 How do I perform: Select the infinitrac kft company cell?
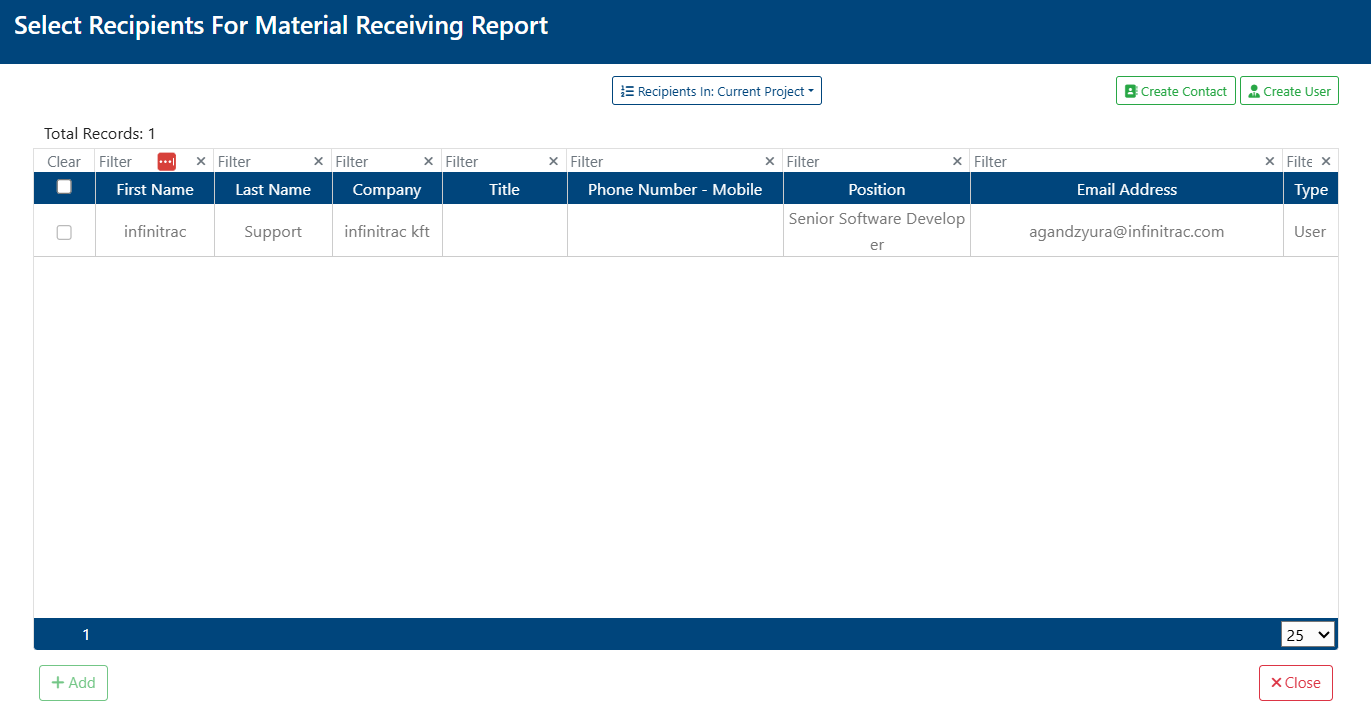(x=387, y=231)
